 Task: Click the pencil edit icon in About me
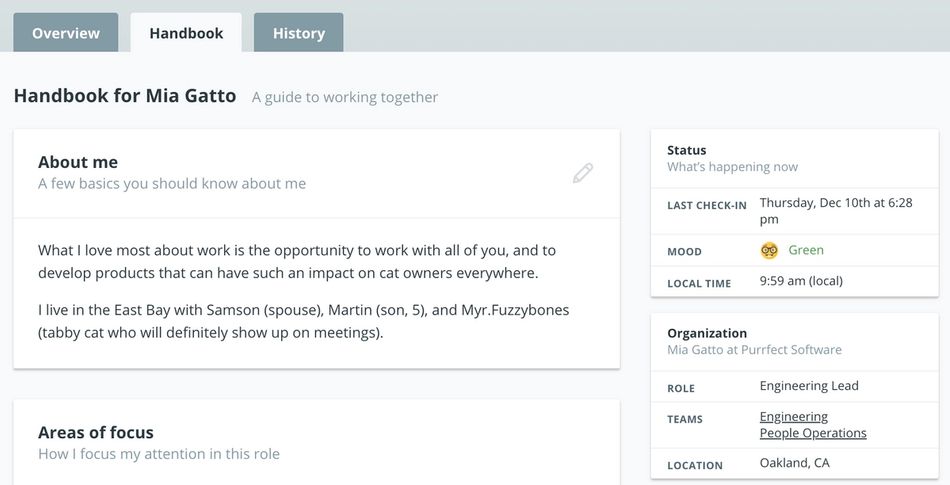(583, 173)
